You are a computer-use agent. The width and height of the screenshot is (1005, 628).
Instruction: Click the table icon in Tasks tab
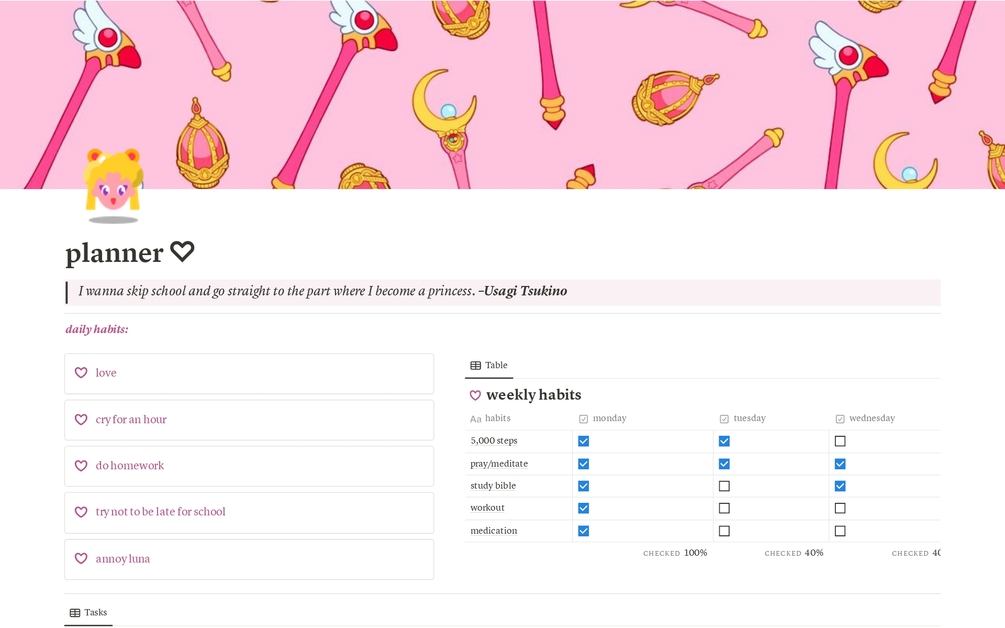point(75,613)
